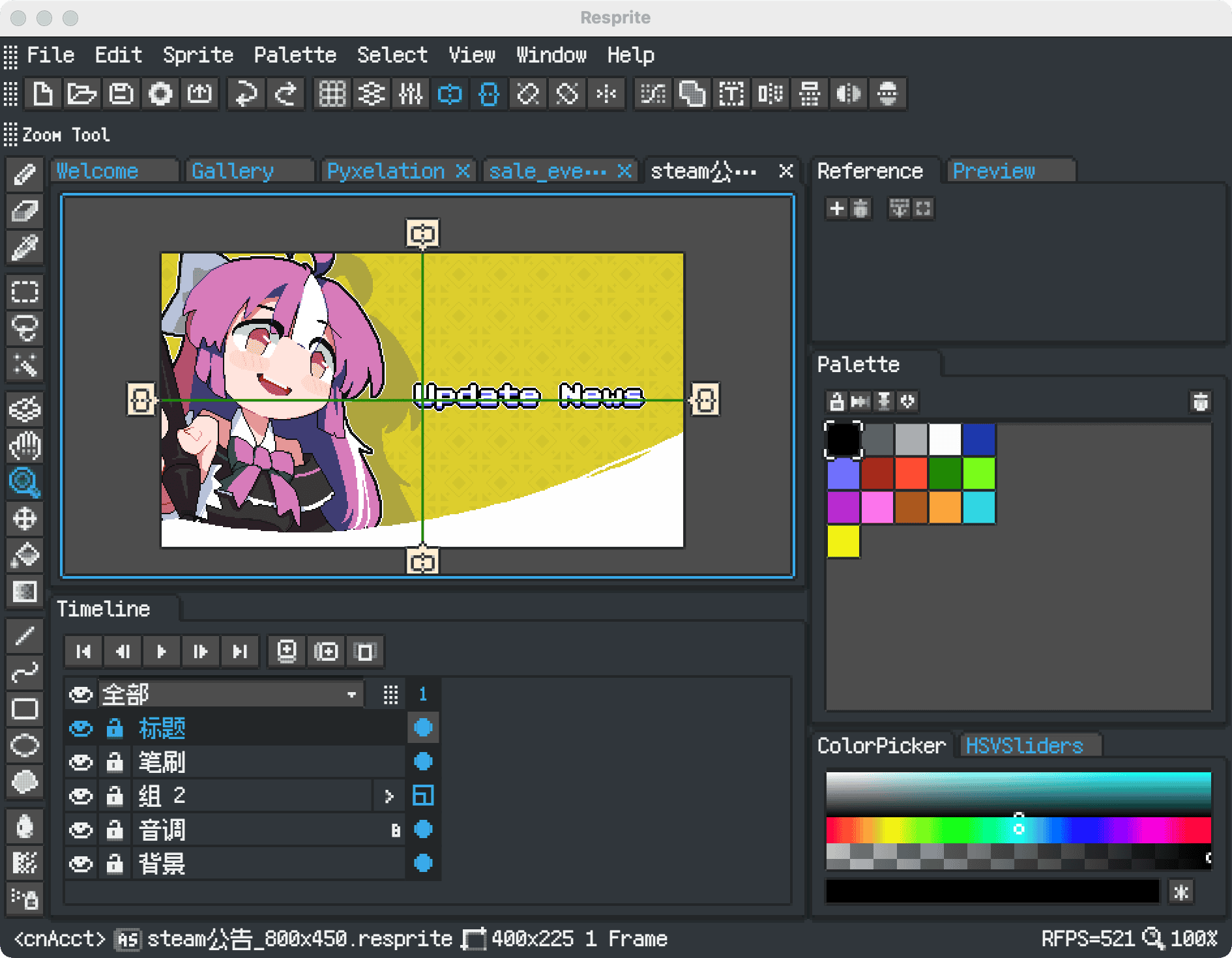This screenshot has width=1232, height=958.
Task: Unlock the 音调 layer lock icon
Action: coord(115,830)
